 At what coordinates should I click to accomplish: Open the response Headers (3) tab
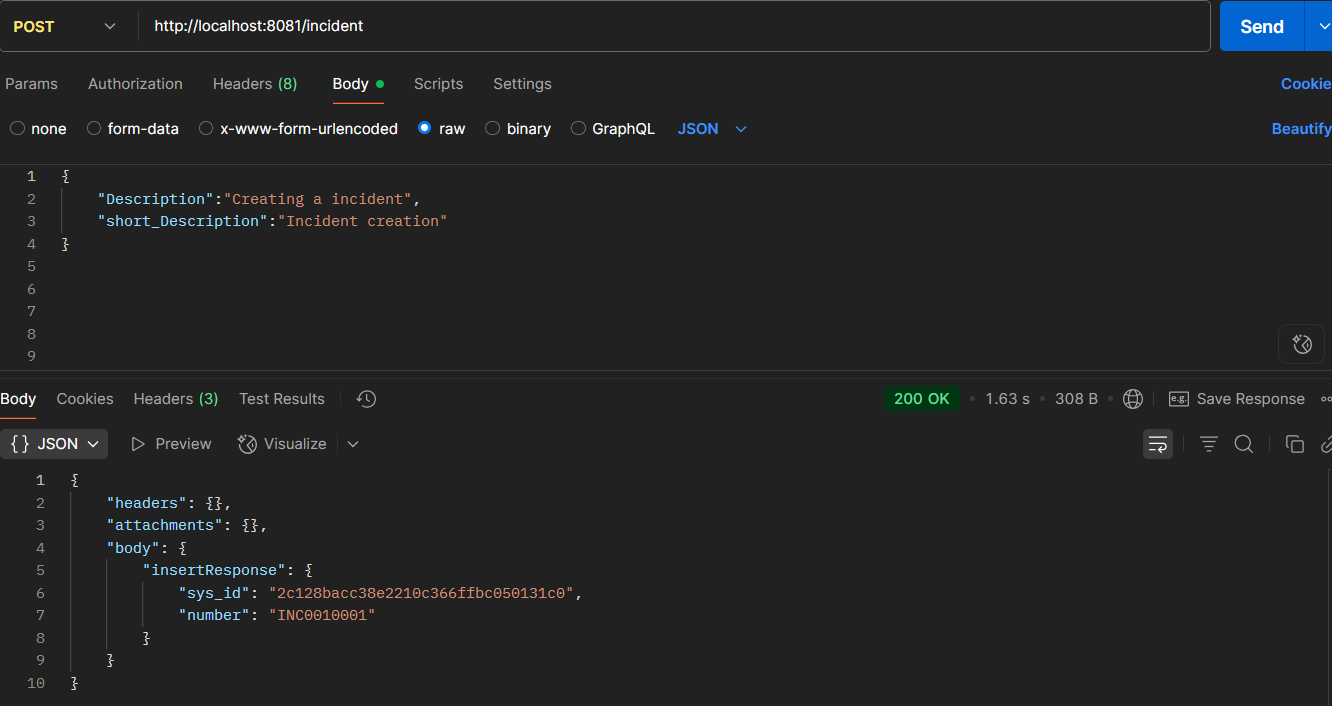tap(176, 399)
